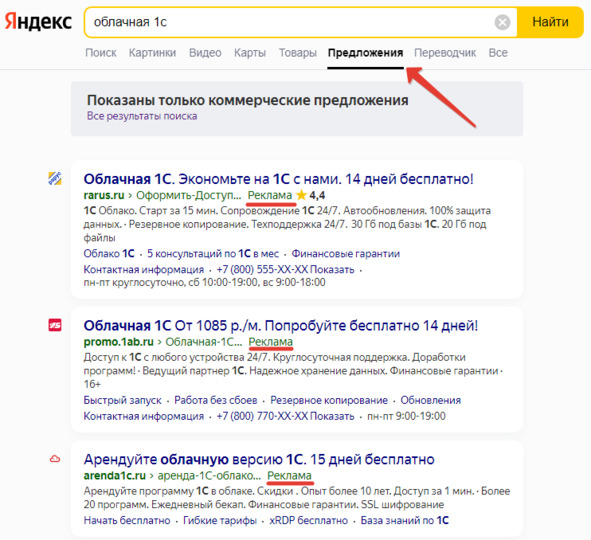
Task: Open the Работа без сбоев sitelink
Action: [x=216, y=400]
